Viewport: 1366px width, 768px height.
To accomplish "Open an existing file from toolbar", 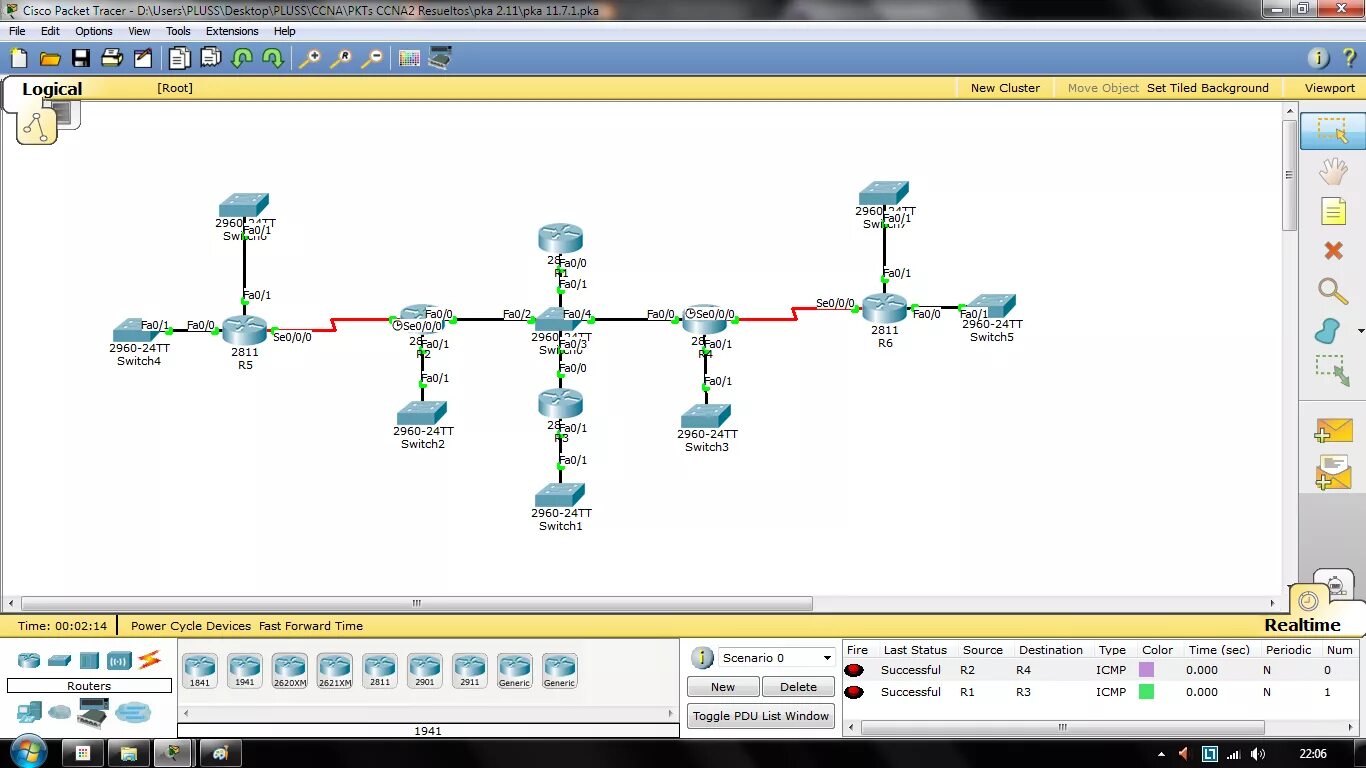I will coord(49,58).
